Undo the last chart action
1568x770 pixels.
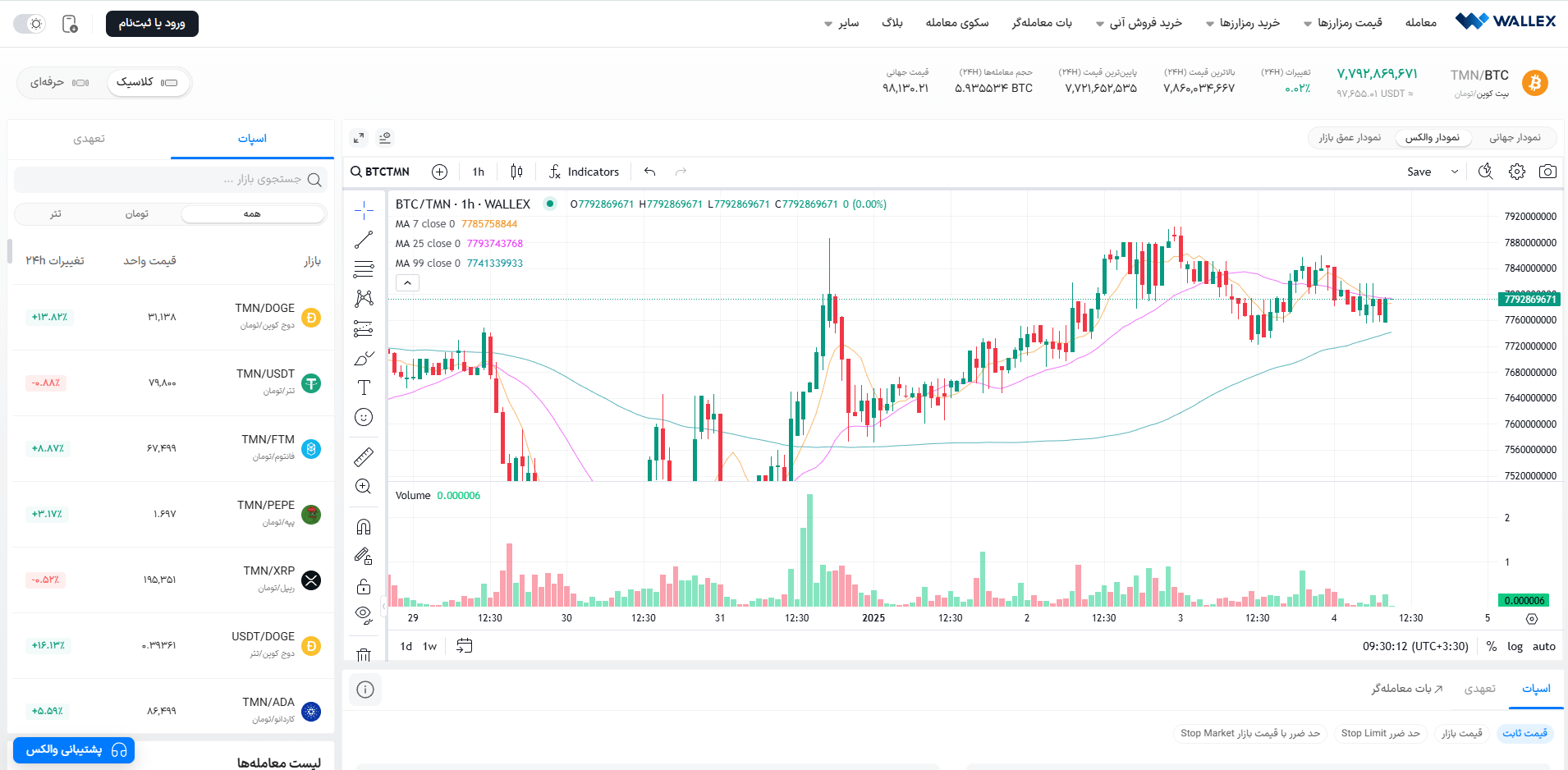[650, 172]
